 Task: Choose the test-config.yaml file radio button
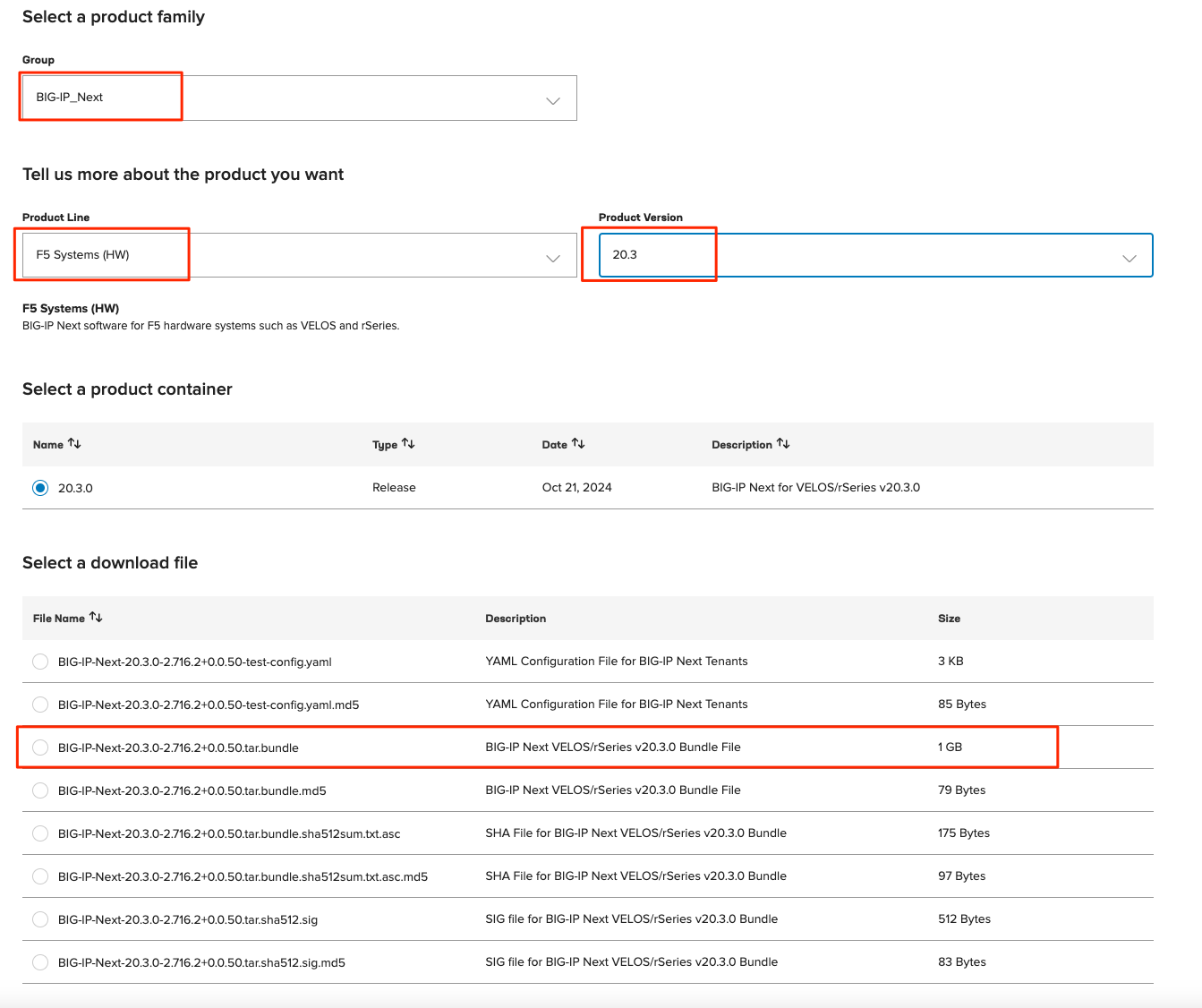(x=40, y=662)
